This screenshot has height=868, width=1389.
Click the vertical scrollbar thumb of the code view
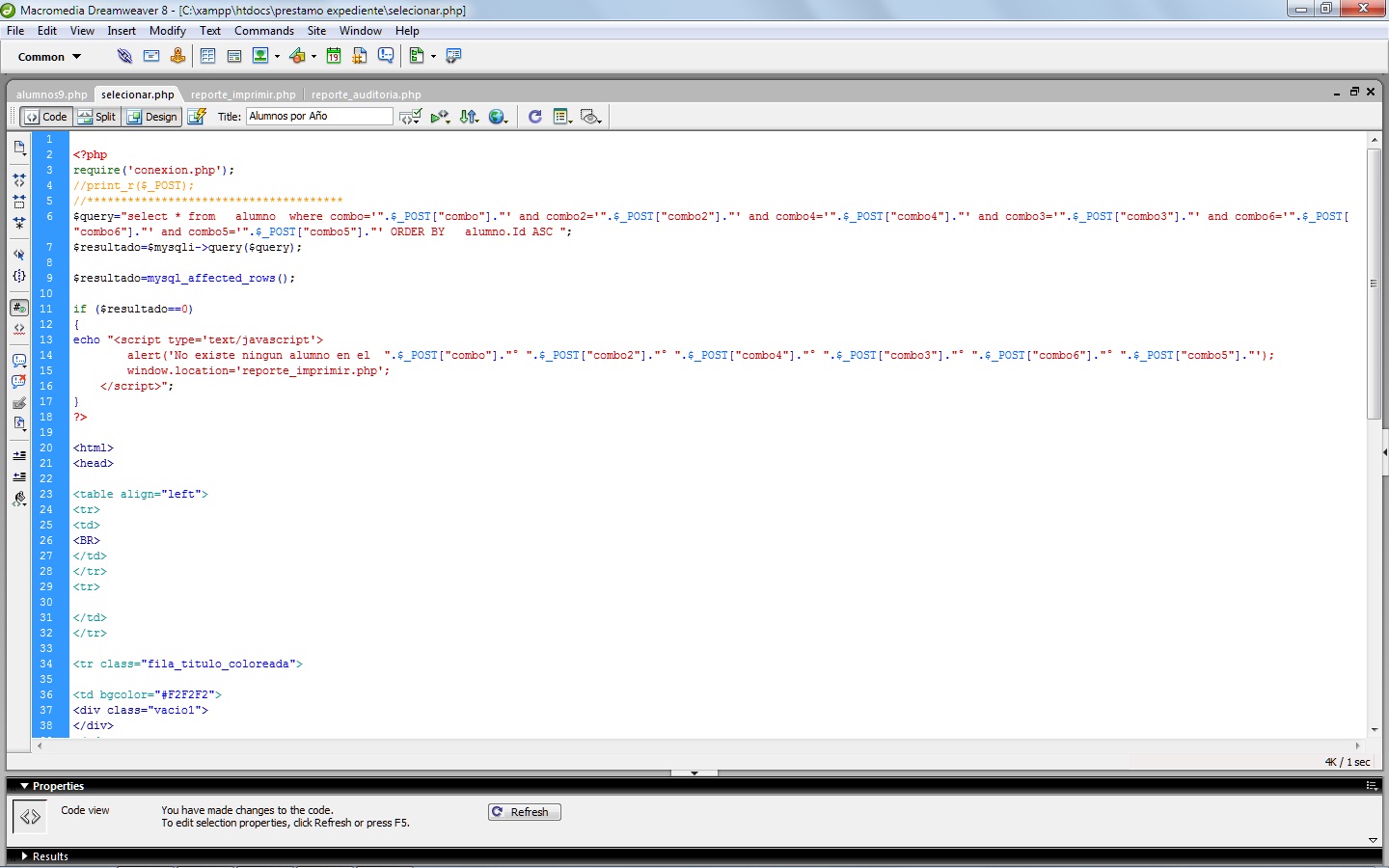click(x=1375, y=284)
